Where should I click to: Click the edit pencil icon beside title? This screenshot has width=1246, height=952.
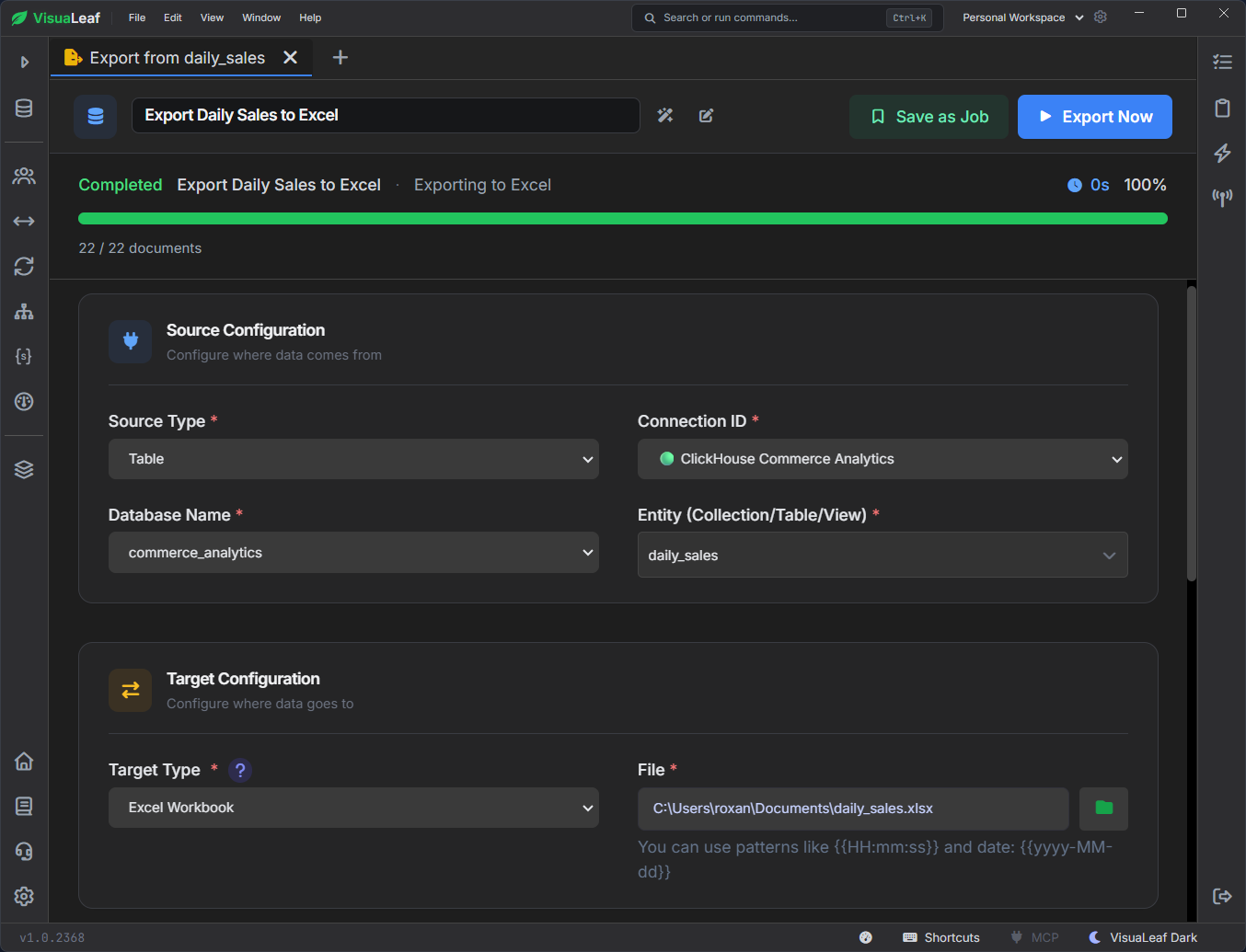coord(706,115)
